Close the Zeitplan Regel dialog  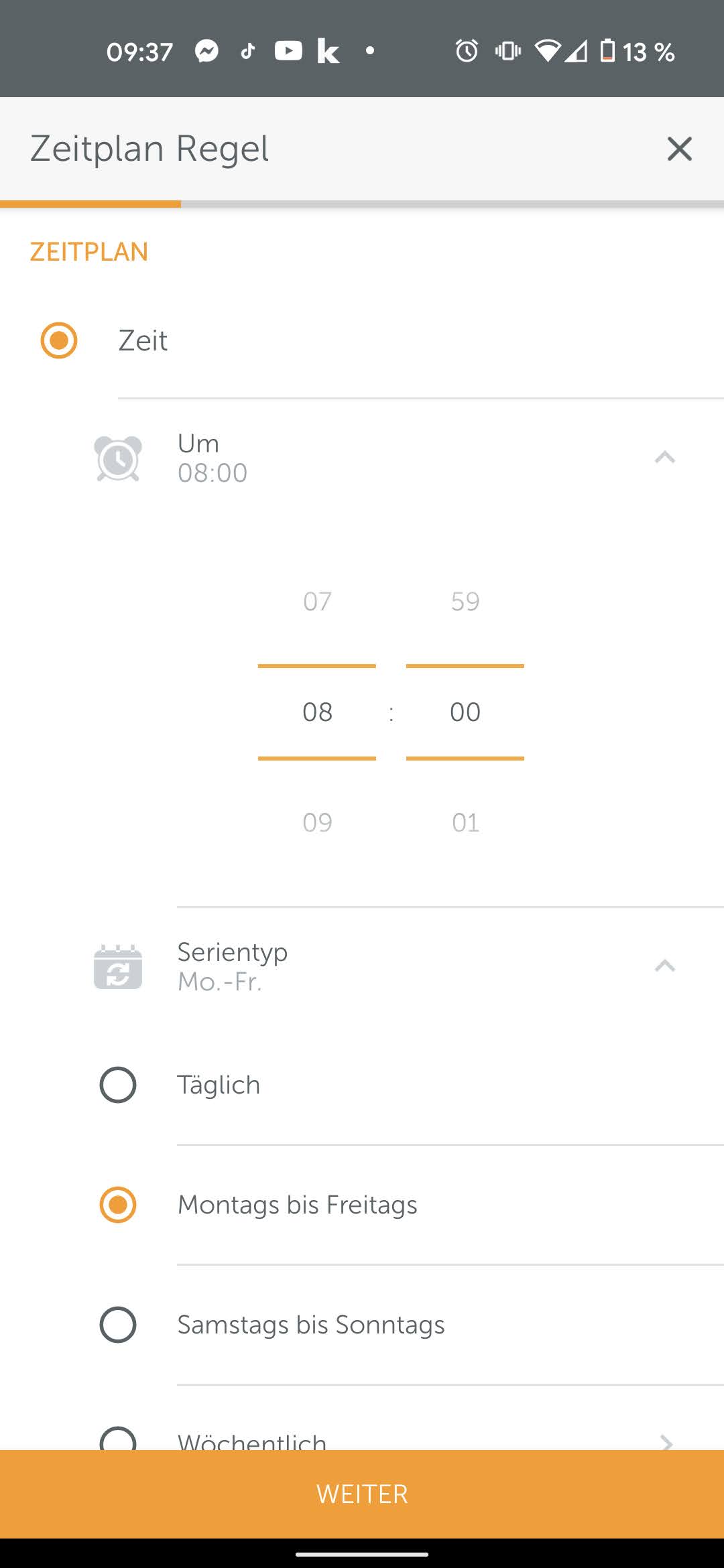click(679, 149)
